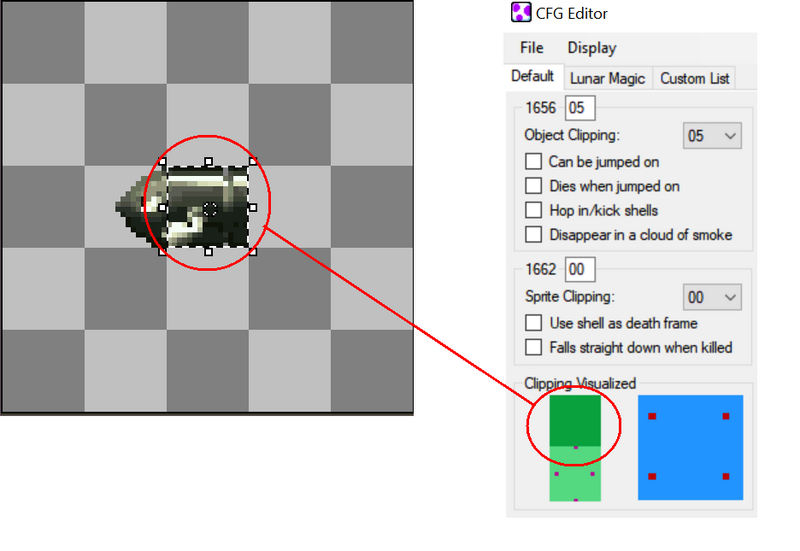This screenshot has height=551, width=800.
Task: Switch to the Custom List tab
Action: pyautogui.click(x=694, y=79)
